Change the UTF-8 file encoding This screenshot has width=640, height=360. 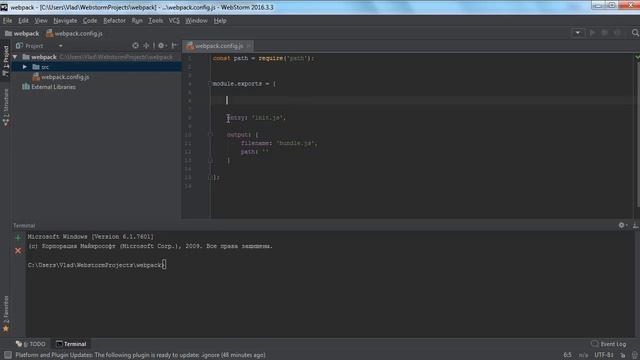604,355
